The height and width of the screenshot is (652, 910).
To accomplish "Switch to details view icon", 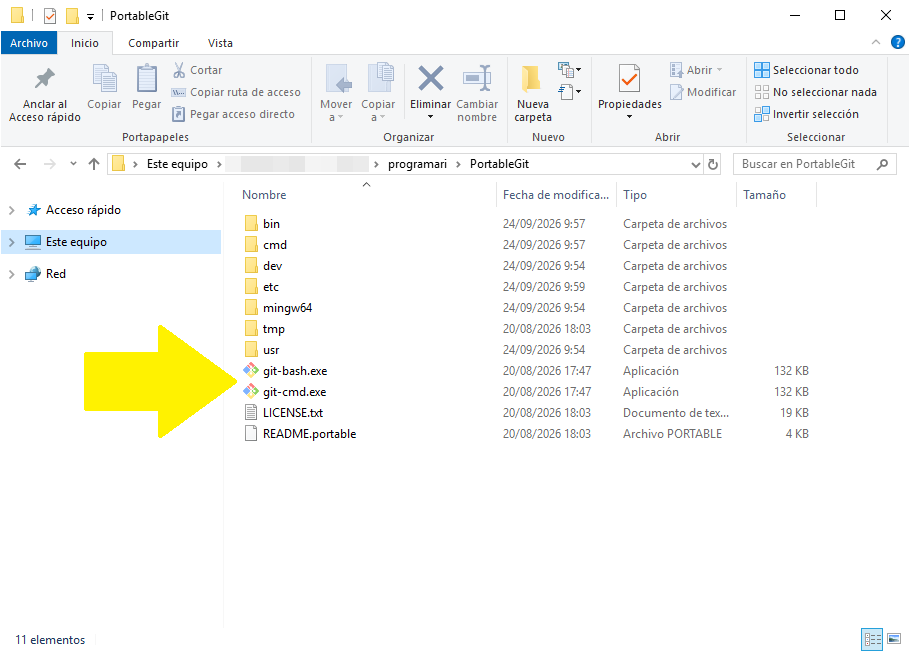I will click(x=872, y=639).
